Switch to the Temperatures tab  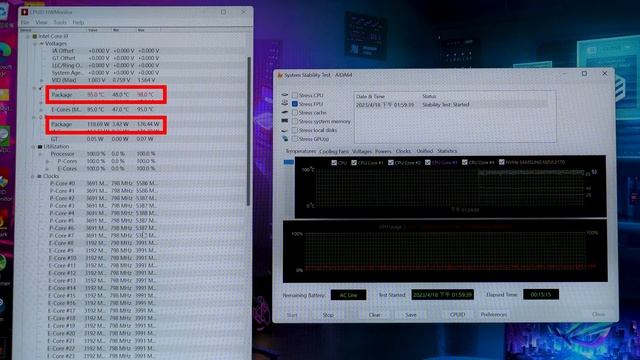(301, 151)
